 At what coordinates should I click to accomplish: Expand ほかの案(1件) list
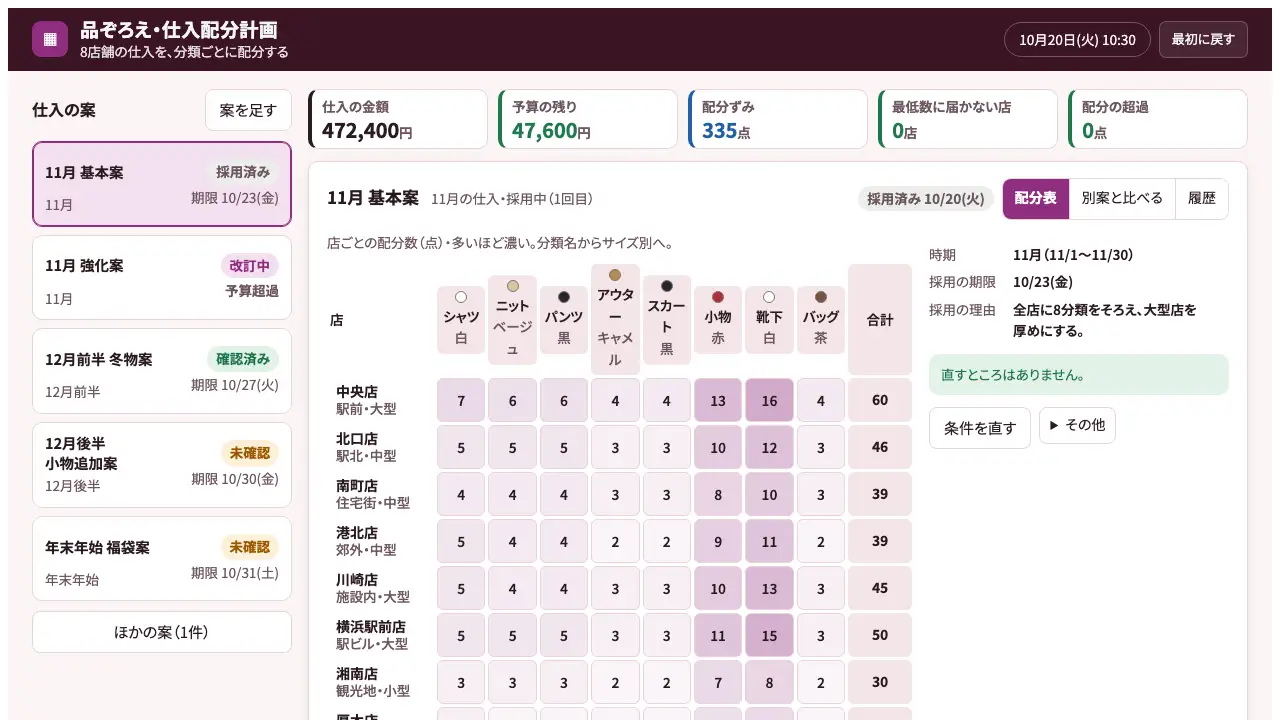(x=162, y=632)
